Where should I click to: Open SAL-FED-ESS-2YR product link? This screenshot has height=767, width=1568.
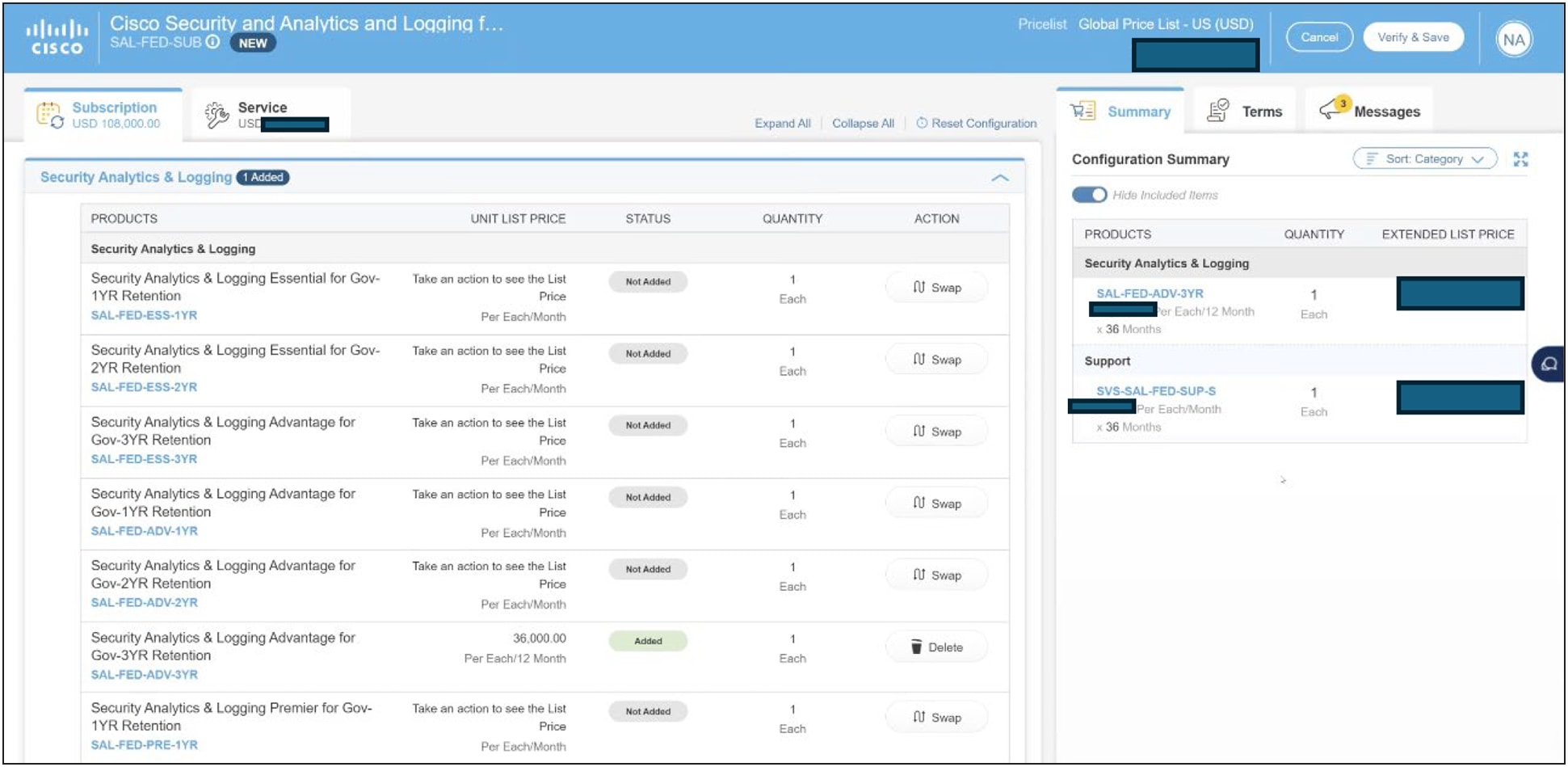(x=144, y=387)
